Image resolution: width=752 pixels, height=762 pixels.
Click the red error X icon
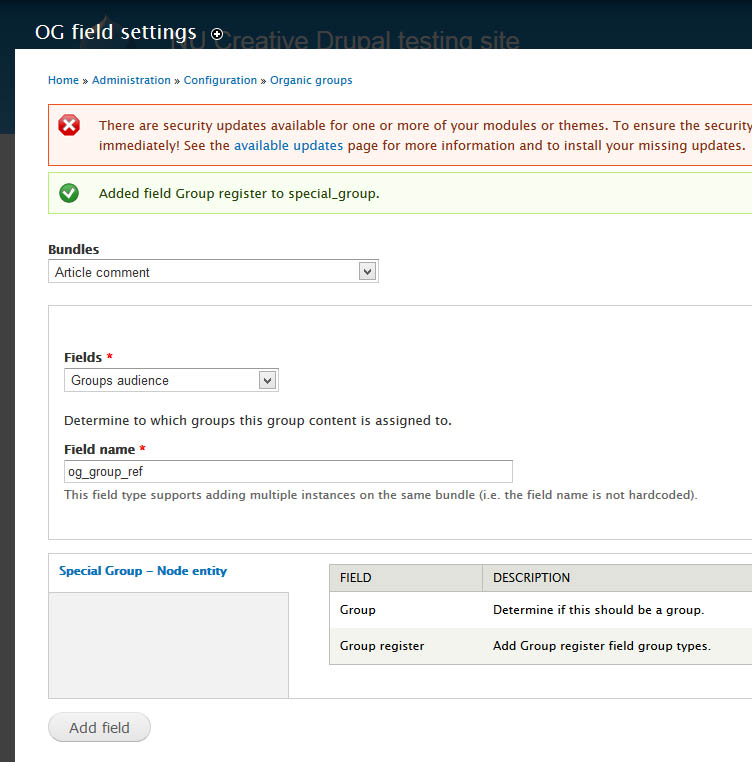tap(69, 126)
